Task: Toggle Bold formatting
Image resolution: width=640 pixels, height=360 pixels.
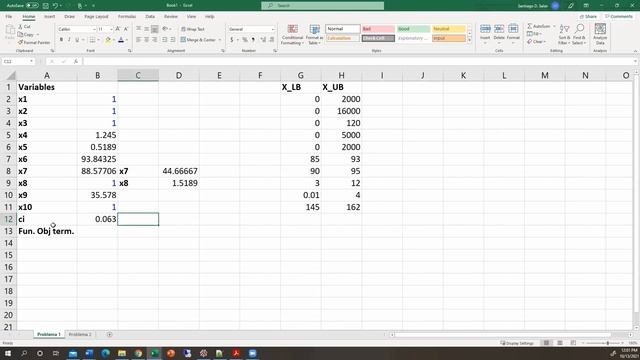Action: 61,40
